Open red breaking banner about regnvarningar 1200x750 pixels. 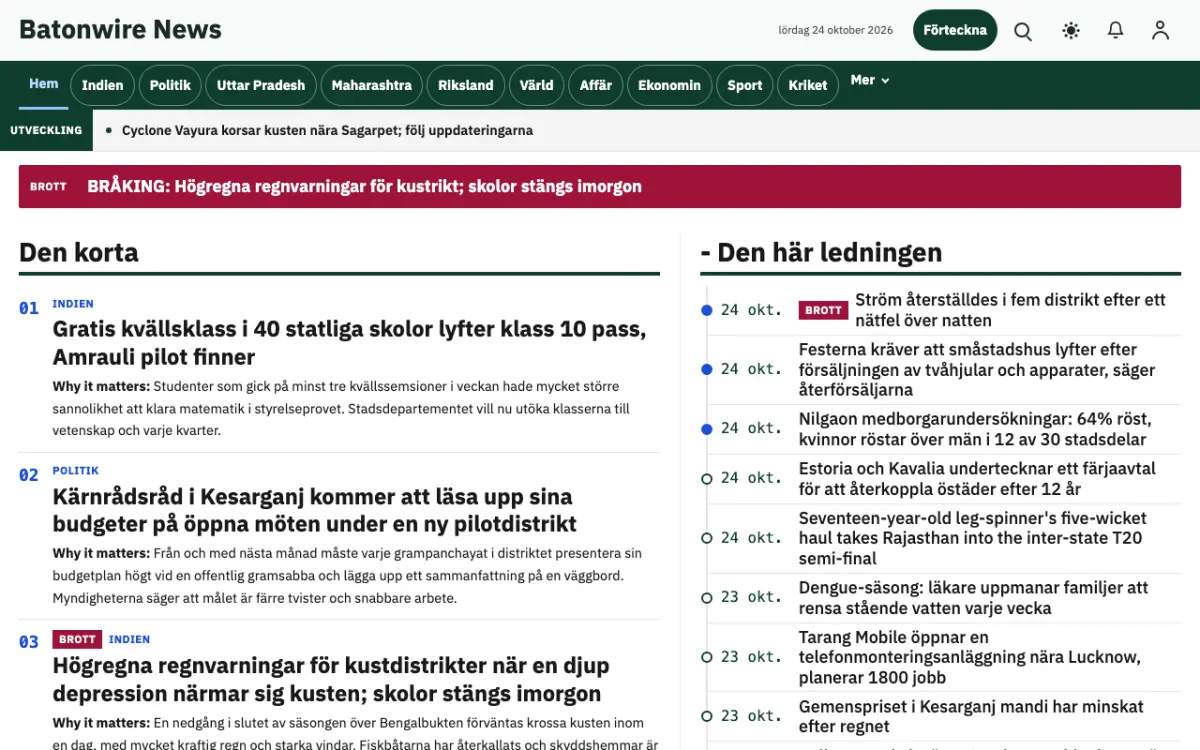(600, 186)
